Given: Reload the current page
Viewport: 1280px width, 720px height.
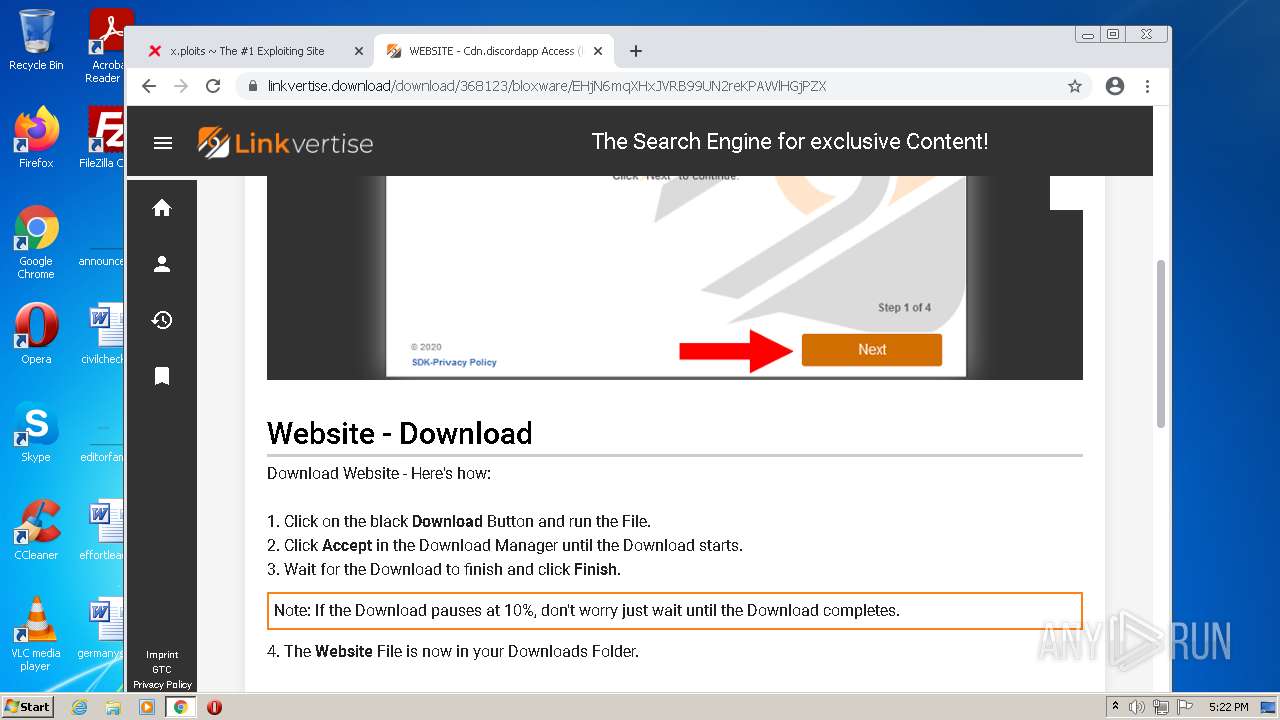Looking at the screenshot, I should pyautogui.click(x=213, y=86).
